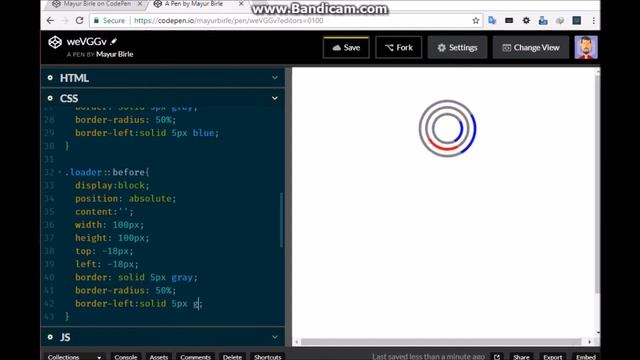
Task: Click the weVGGv pen title
Action: point(87,42)
